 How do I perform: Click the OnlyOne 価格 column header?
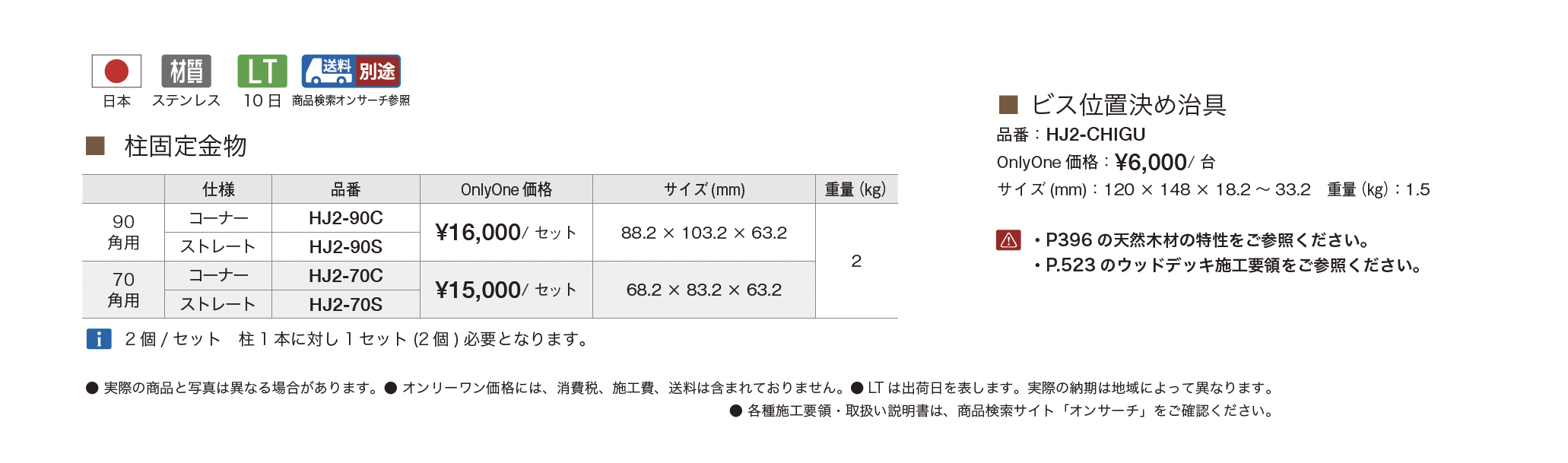[506, 189]
